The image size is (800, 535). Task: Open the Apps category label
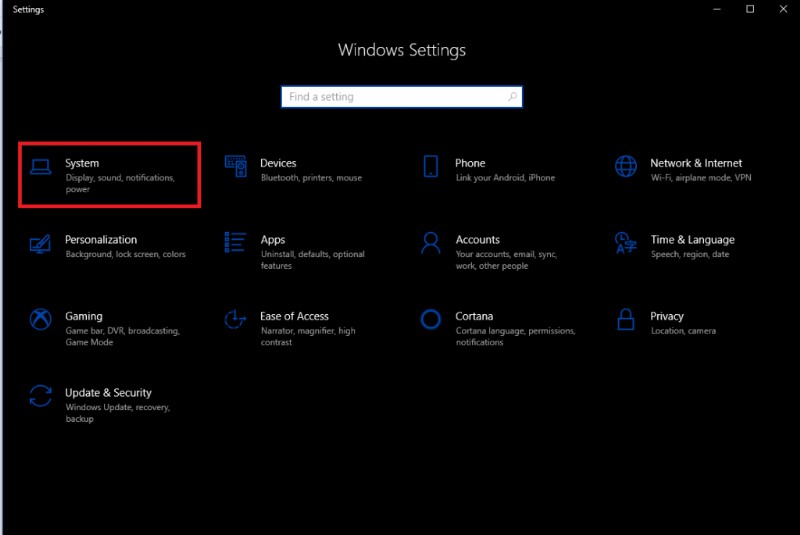[272, 240]
